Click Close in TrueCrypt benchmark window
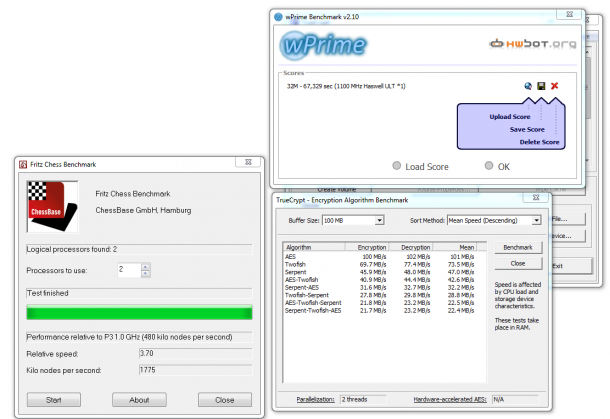 (x=518, y=263)
